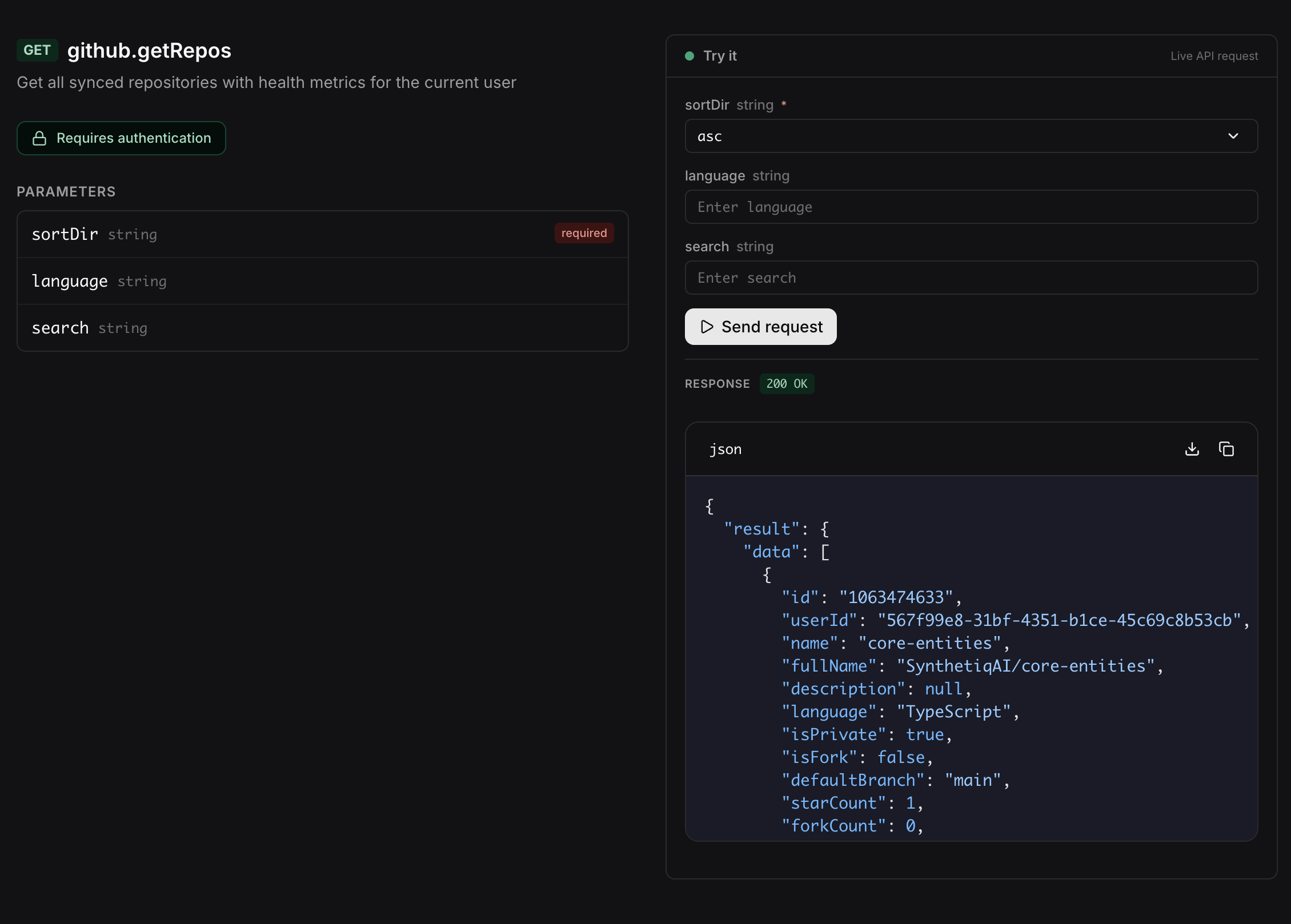This screenshot has height=924, width=1291.
Task: Click the Requires authentication badge
Action: pos(121,138)
